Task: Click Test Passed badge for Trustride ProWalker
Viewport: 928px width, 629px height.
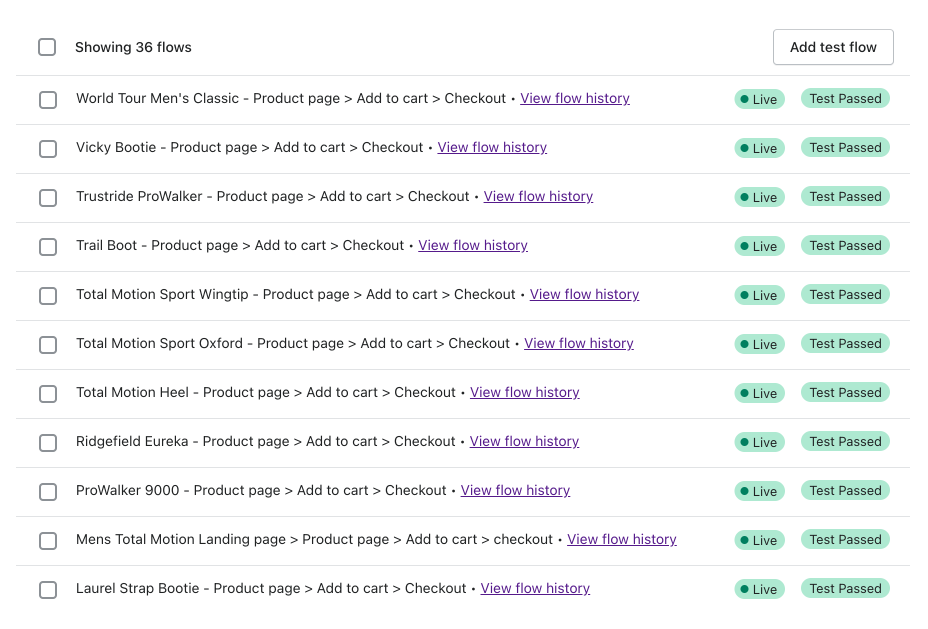Action: [x=845, y=197]
